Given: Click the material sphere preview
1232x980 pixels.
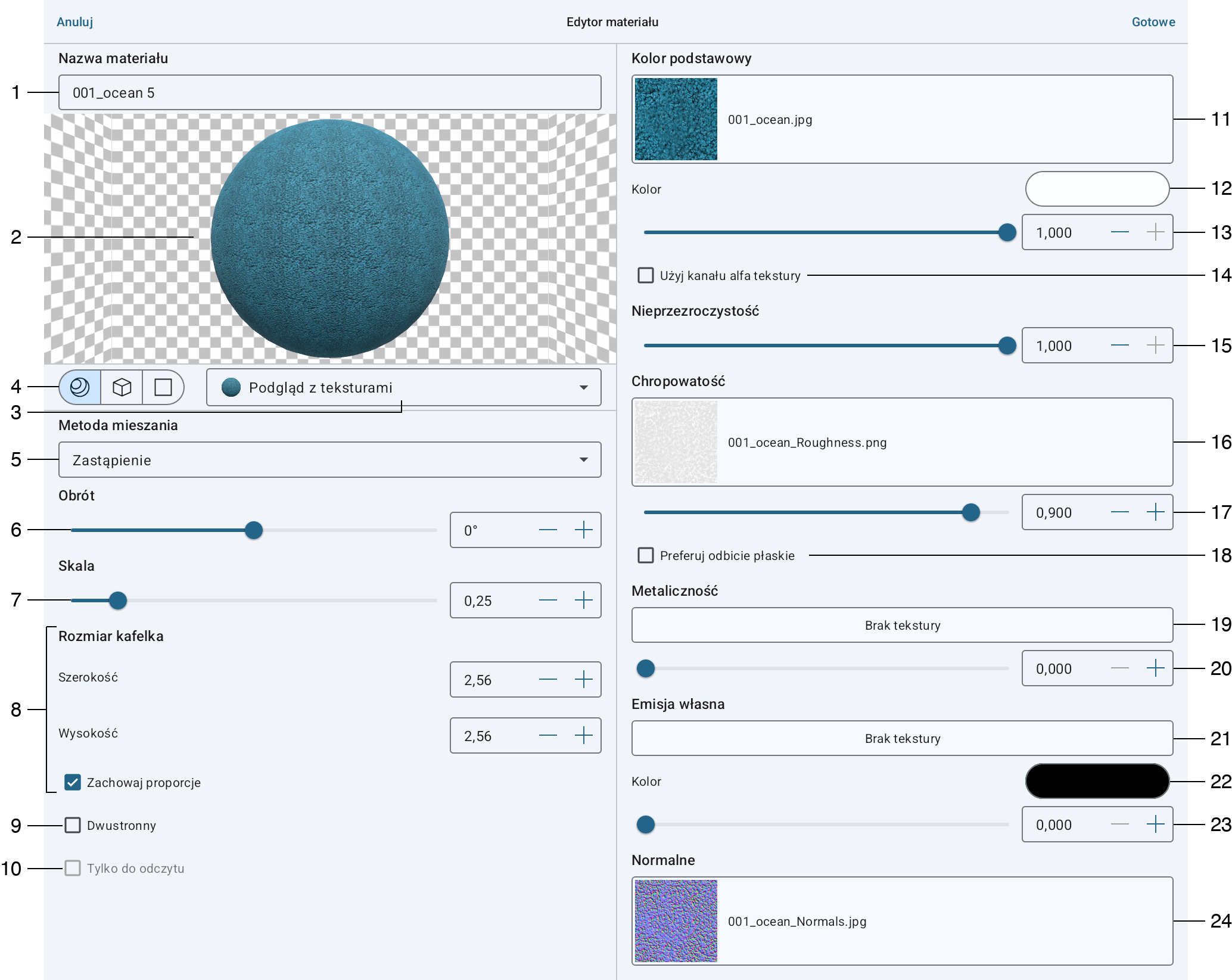Looking at the screenshot, I should pos(329,238).
